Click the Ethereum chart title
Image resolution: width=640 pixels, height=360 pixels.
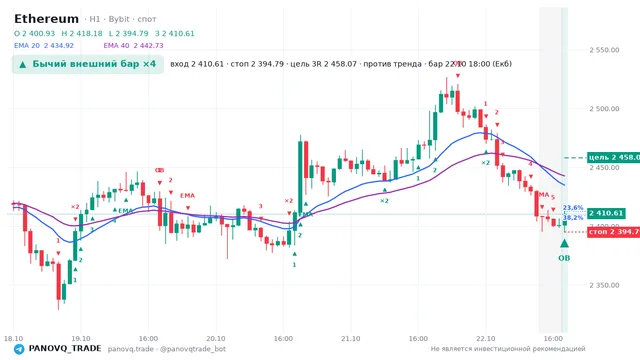click(x=46, y=19)
